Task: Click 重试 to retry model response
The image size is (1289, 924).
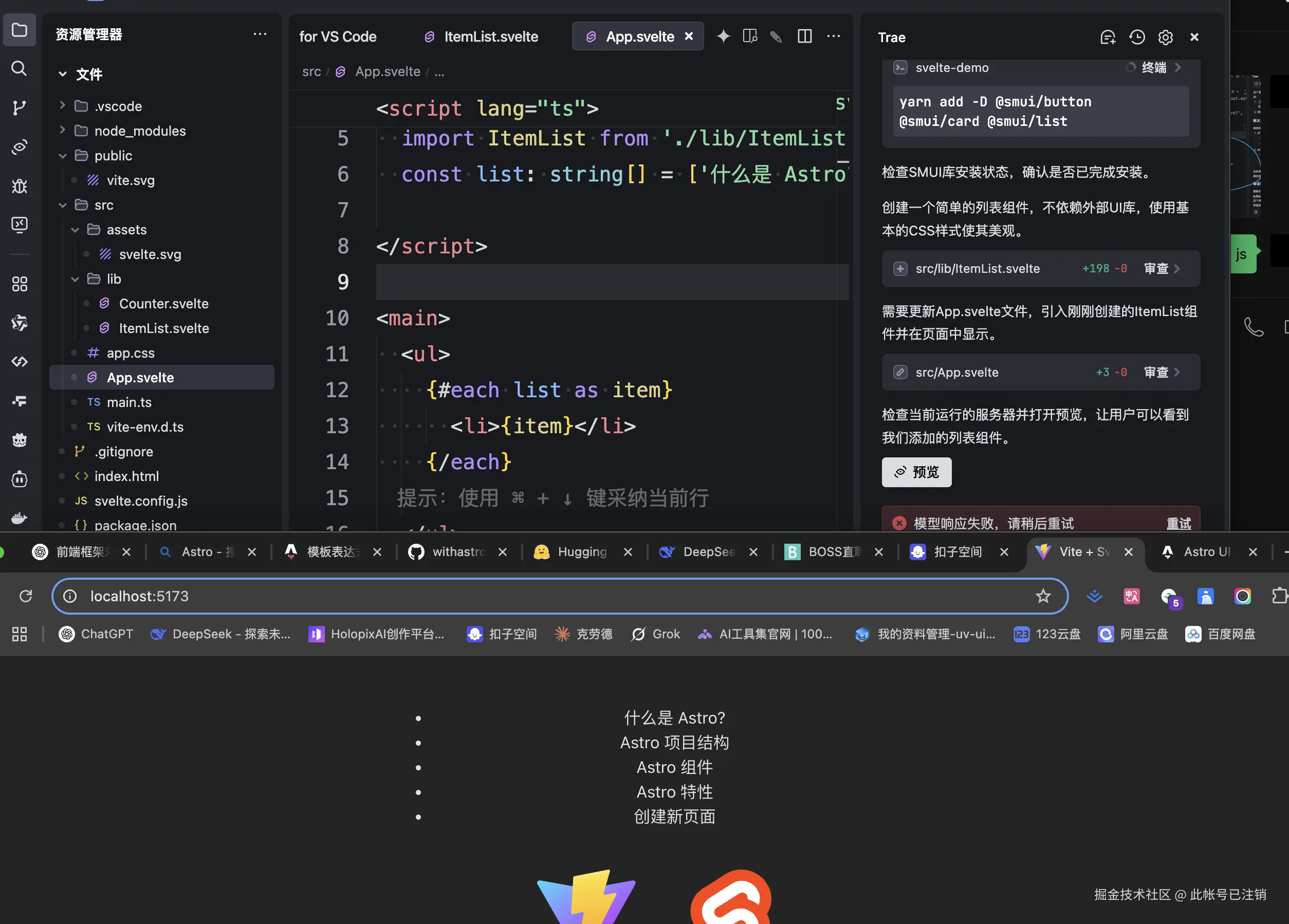Action: pyautogui.click(x=1178, y=523)
